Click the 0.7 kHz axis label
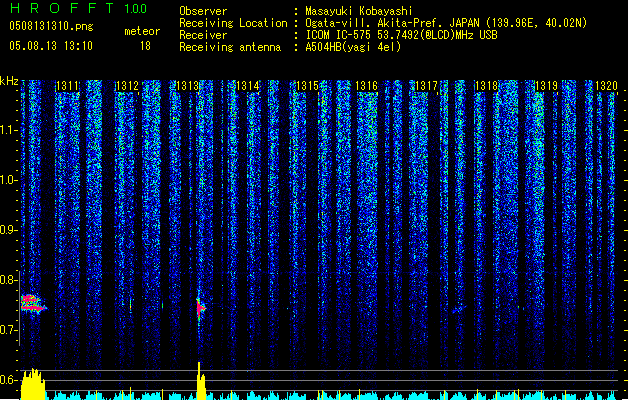Viewport: 629px width, 400px height. 8,330
